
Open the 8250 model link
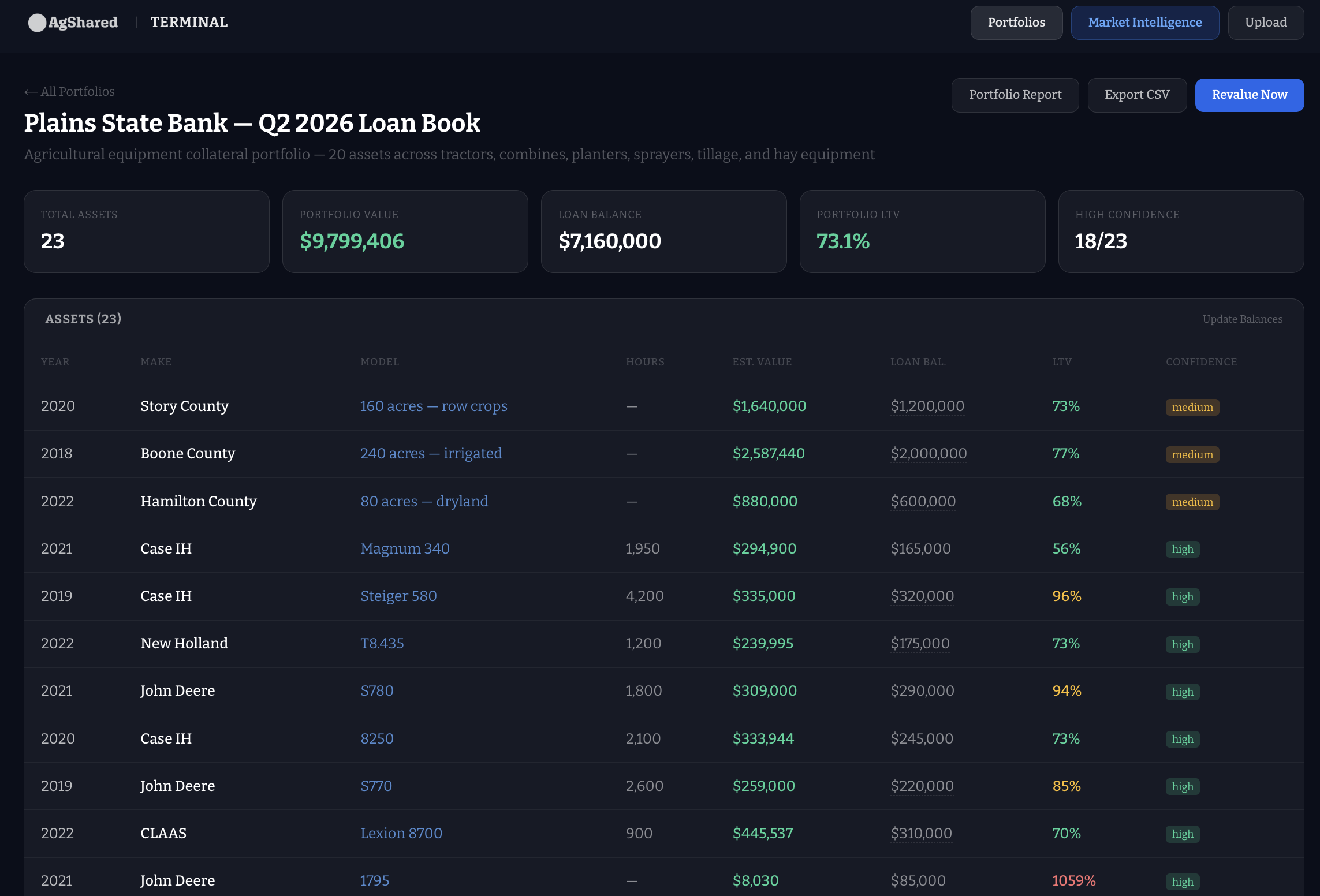point(377,738)
